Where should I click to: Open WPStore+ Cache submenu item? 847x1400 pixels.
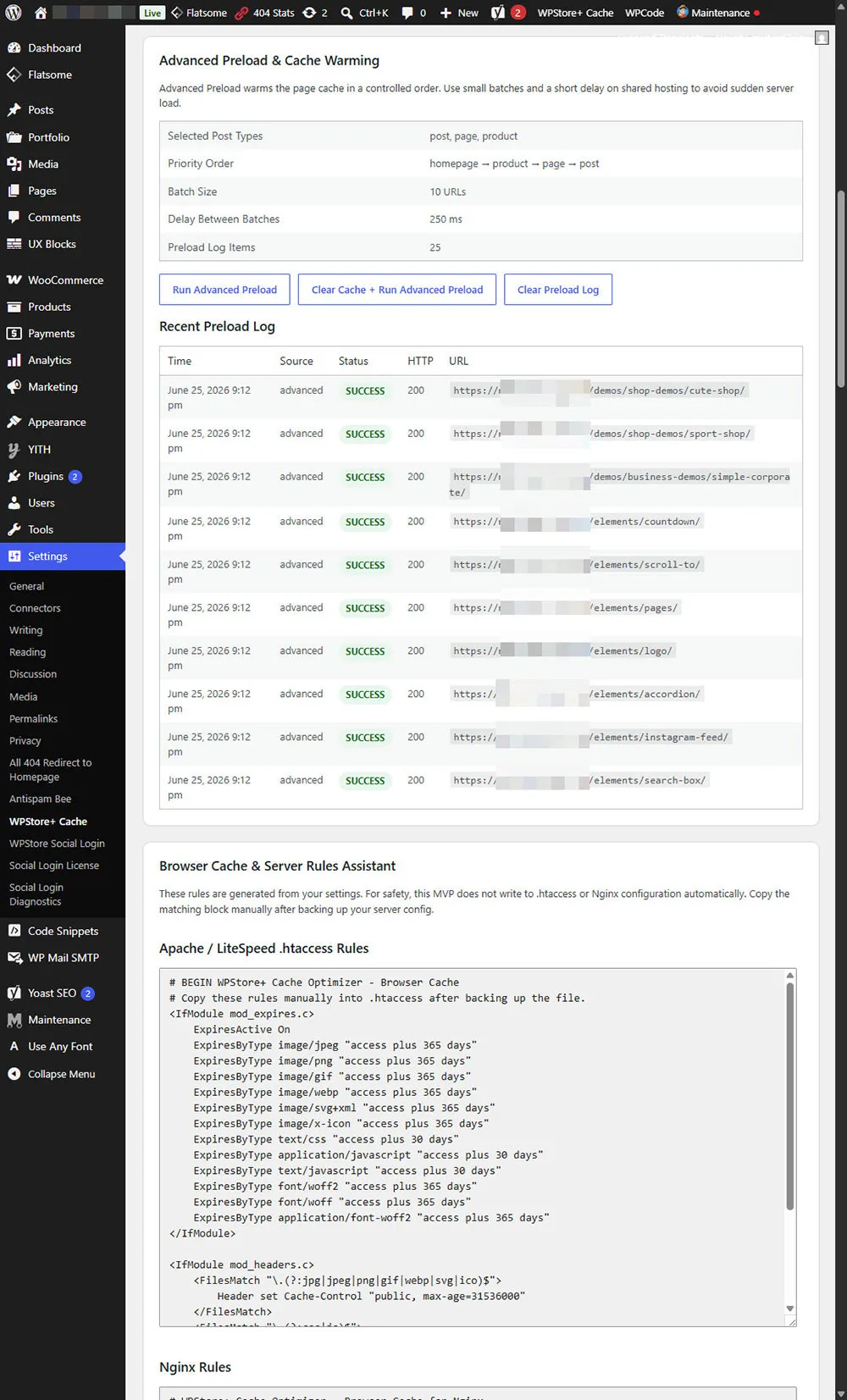[48, 822]
